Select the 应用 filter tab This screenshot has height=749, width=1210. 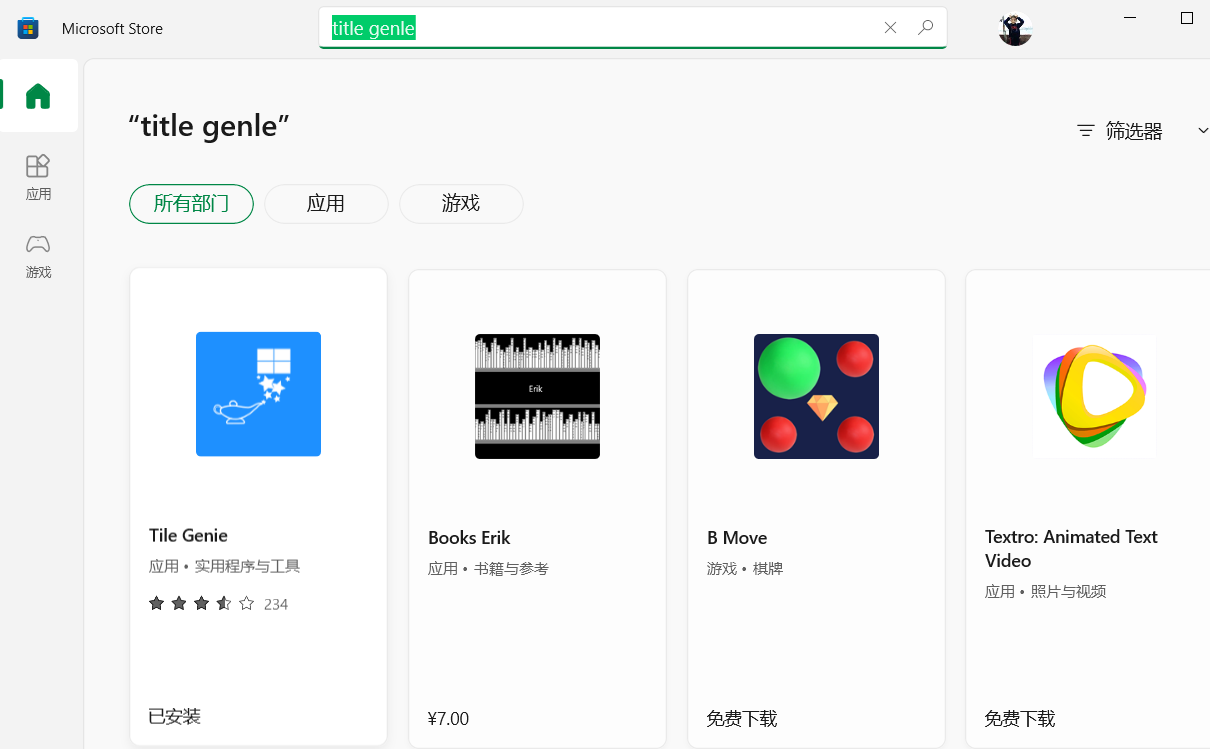click(326, 204)
